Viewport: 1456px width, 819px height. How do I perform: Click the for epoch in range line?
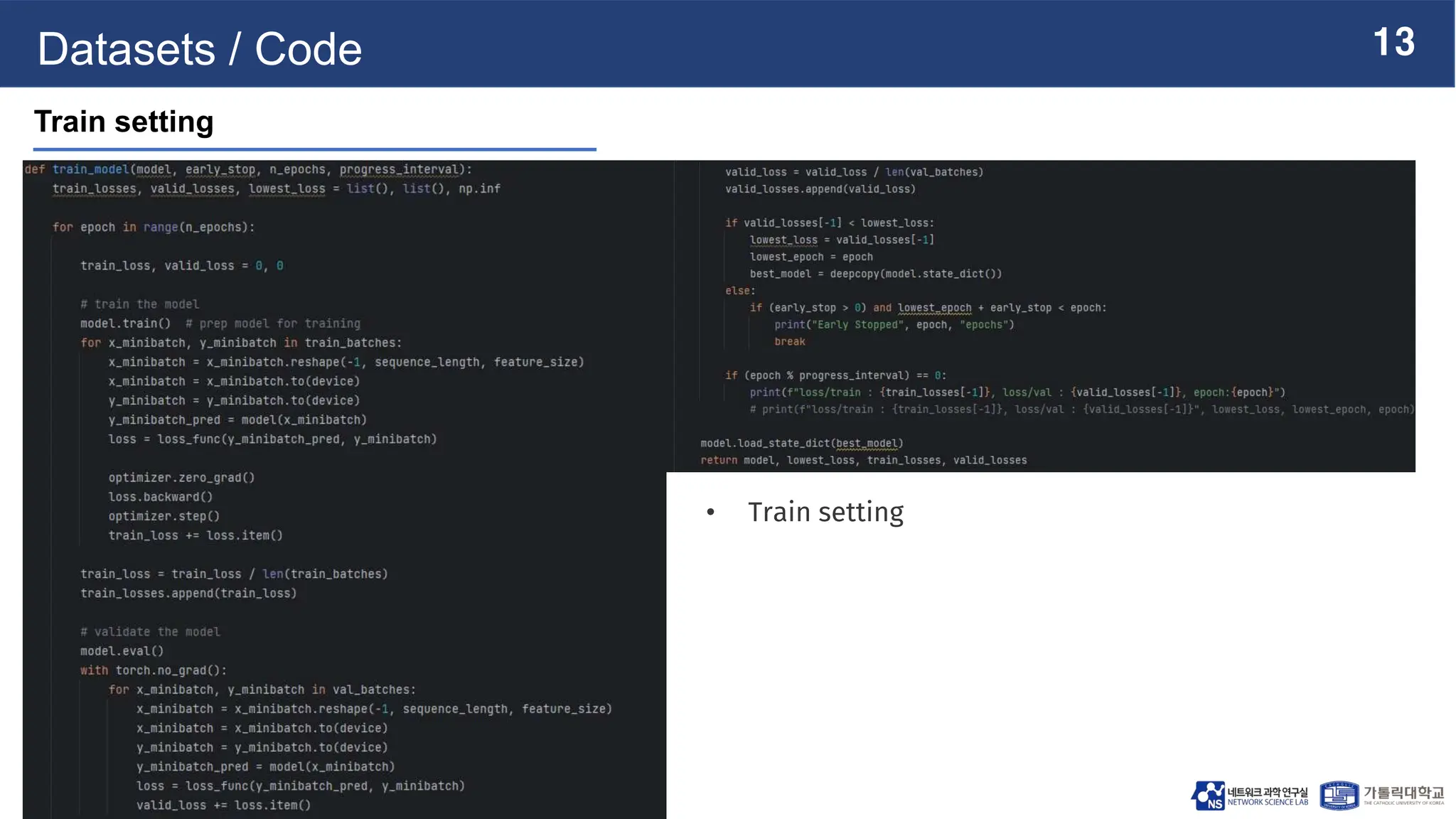[153, 227]
